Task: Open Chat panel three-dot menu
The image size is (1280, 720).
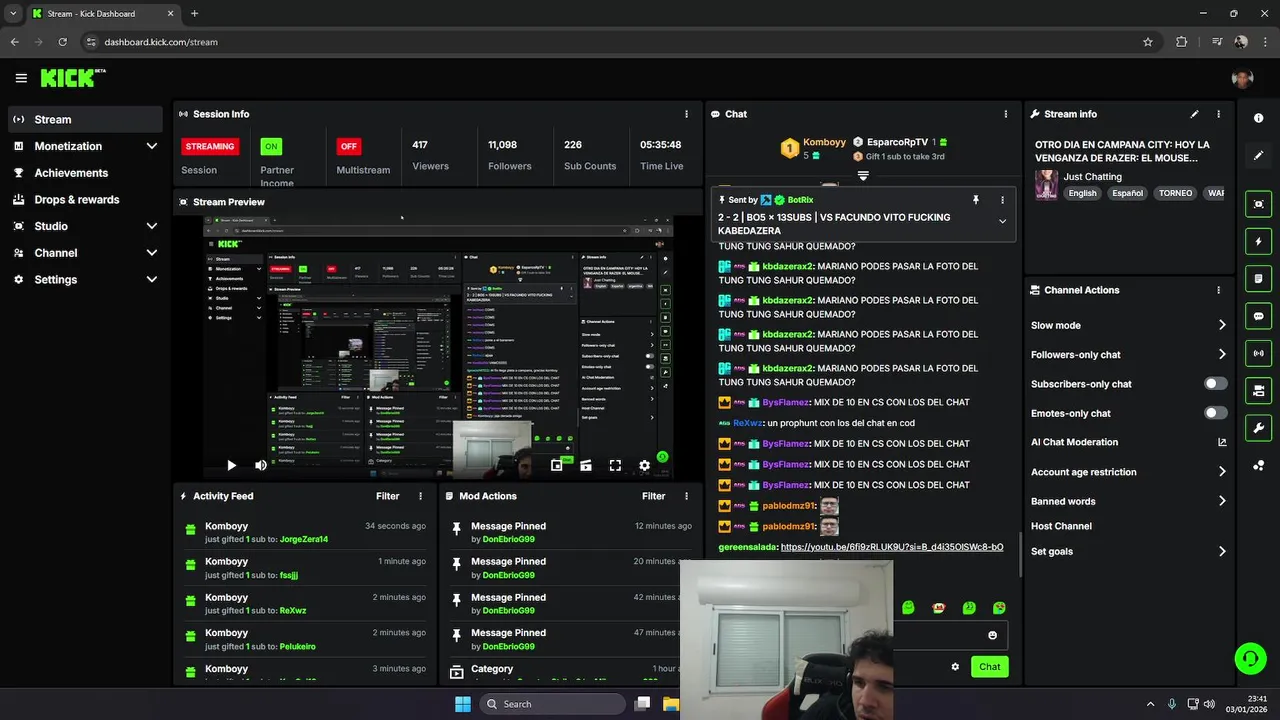Action: (1006, 114)
